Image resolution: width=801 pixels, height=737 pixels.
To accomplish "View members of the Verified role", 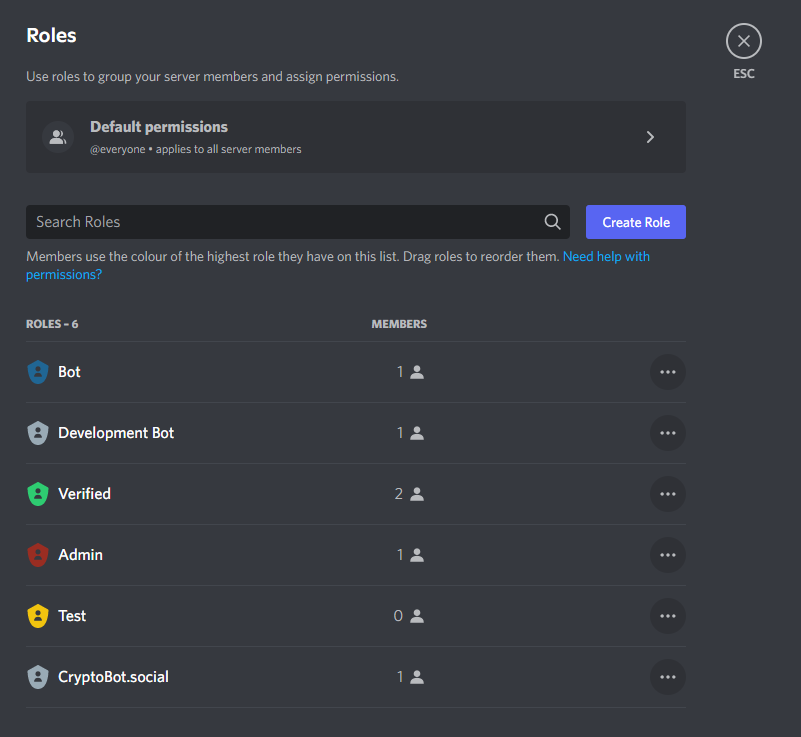I will click(x=409, y=494).
